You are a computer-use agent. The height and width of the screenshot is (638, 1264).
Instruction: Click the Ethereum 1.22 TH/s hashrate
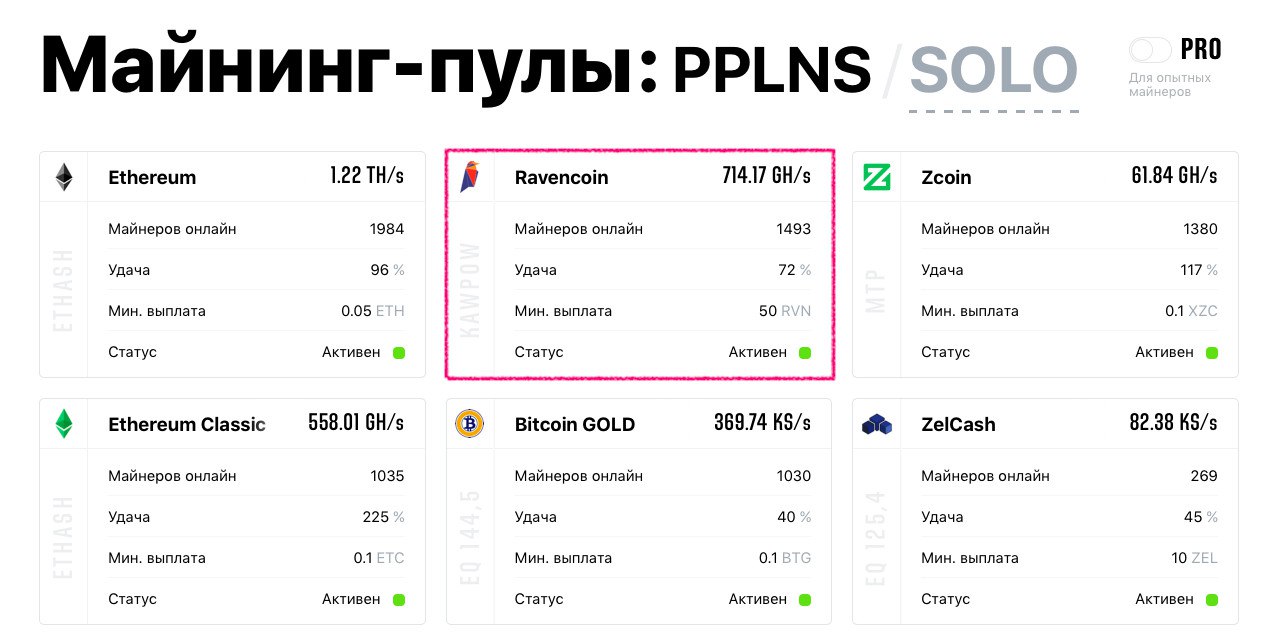tap(367, 176)
